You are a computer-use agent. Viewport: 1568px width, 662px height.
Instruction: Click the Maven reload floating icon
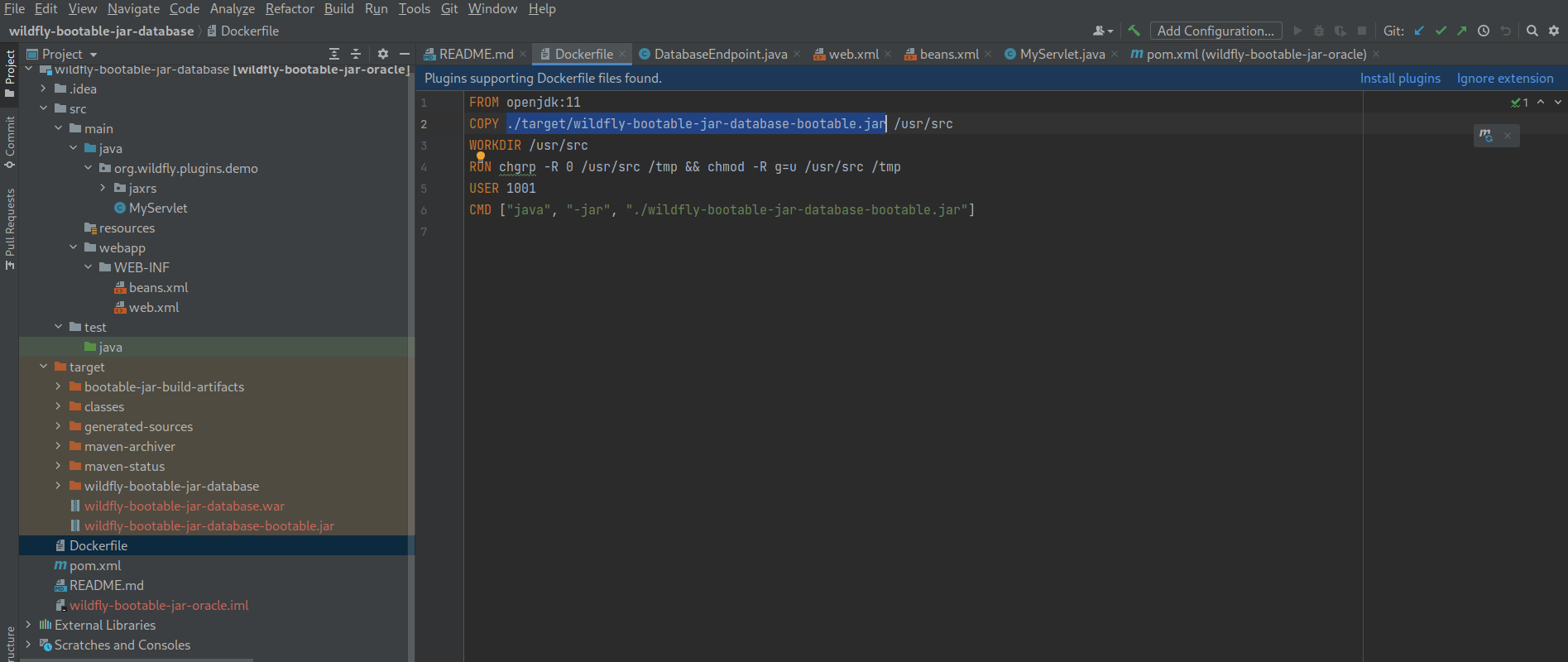1486,136
